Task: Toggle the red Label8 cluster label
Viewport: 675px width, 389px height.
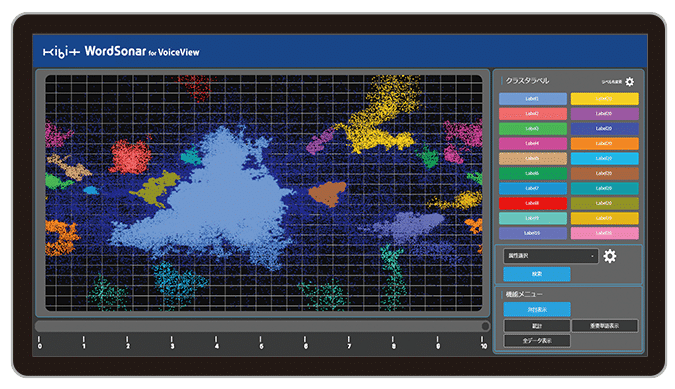Action: [533, 203]
